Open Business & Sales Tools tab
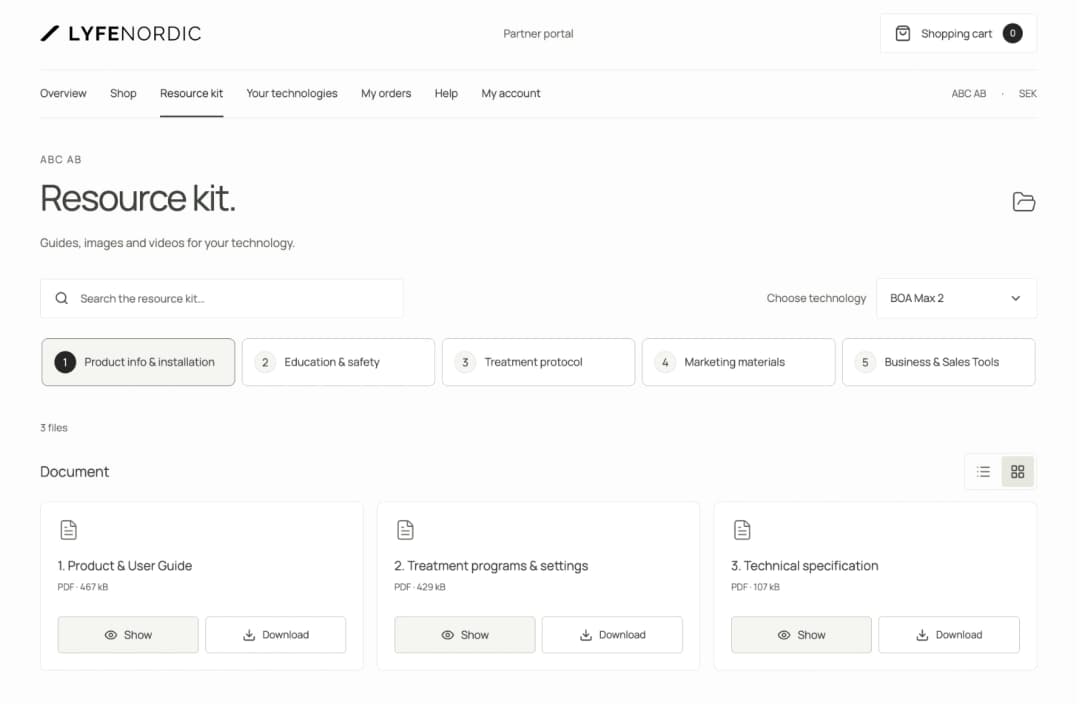 point(938,362)
